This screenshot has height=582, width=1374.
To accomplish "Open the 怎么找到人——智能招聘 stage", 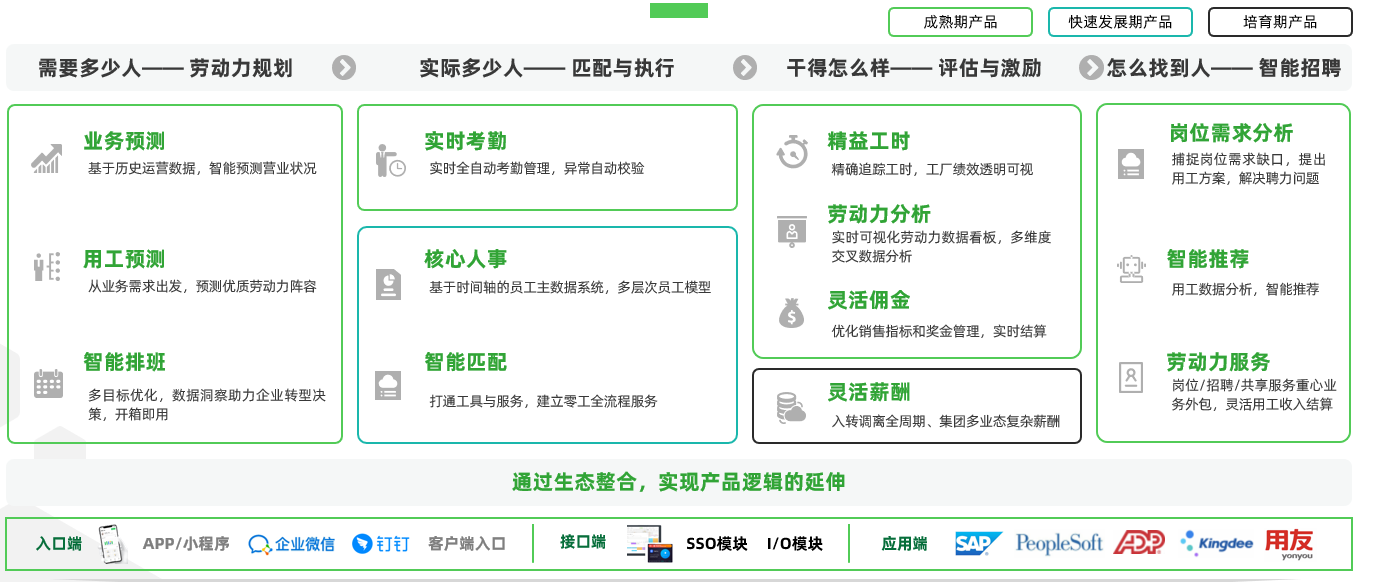I will (x=1224, y=68).
